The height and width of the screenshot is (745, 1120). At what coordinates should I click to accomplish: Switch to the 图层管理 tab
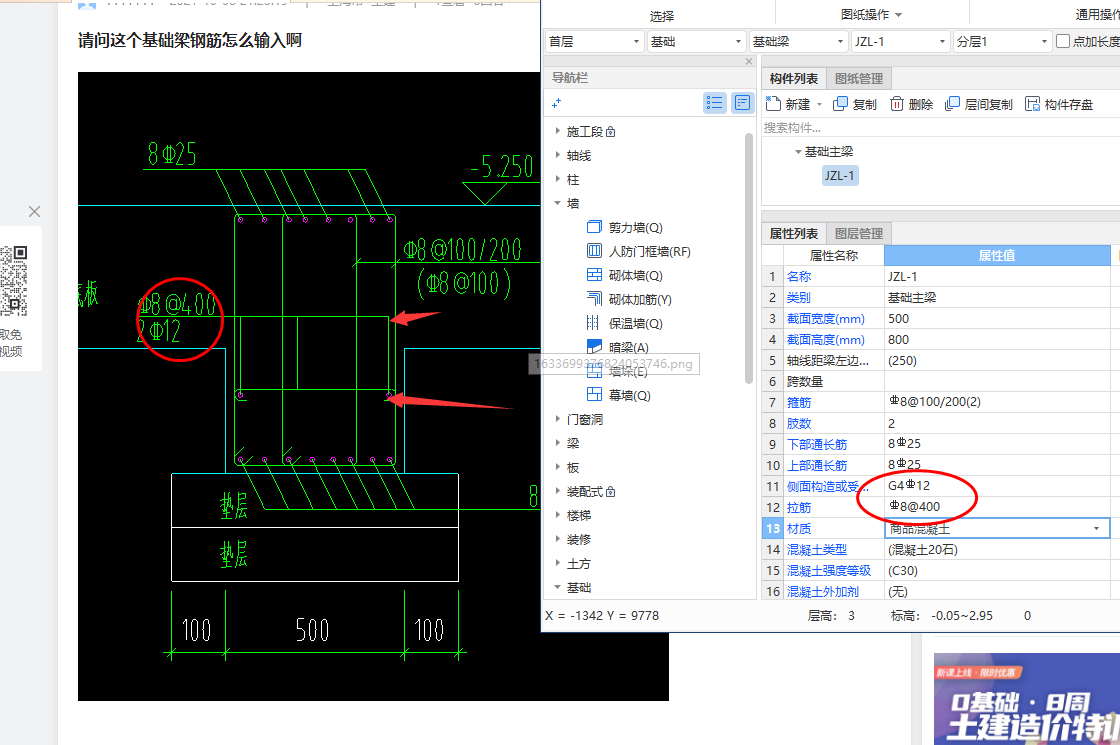(x=859, y=234)
